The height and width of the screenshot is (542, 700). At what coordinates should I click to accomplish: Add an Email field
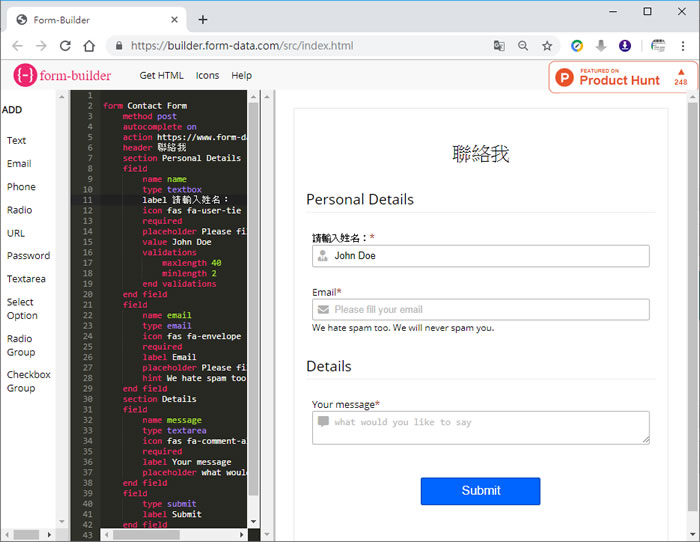tap(19, 163)
